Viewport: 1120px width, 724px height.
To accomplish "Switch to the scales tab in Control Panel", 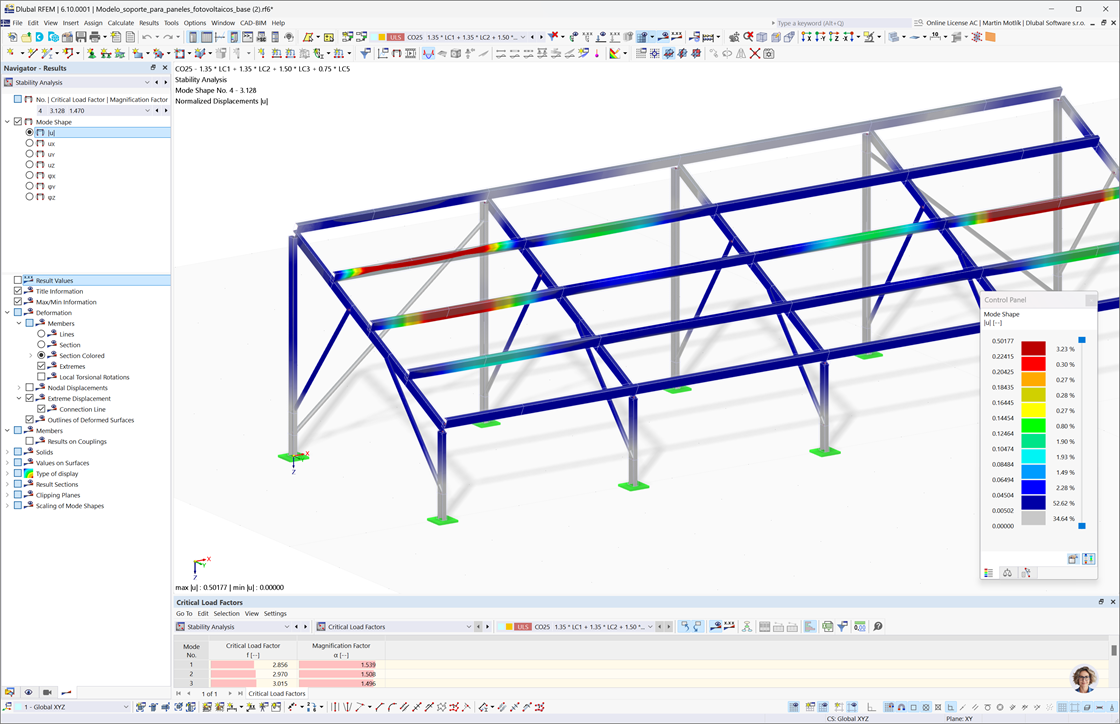I will click(x=1007, y=571).
